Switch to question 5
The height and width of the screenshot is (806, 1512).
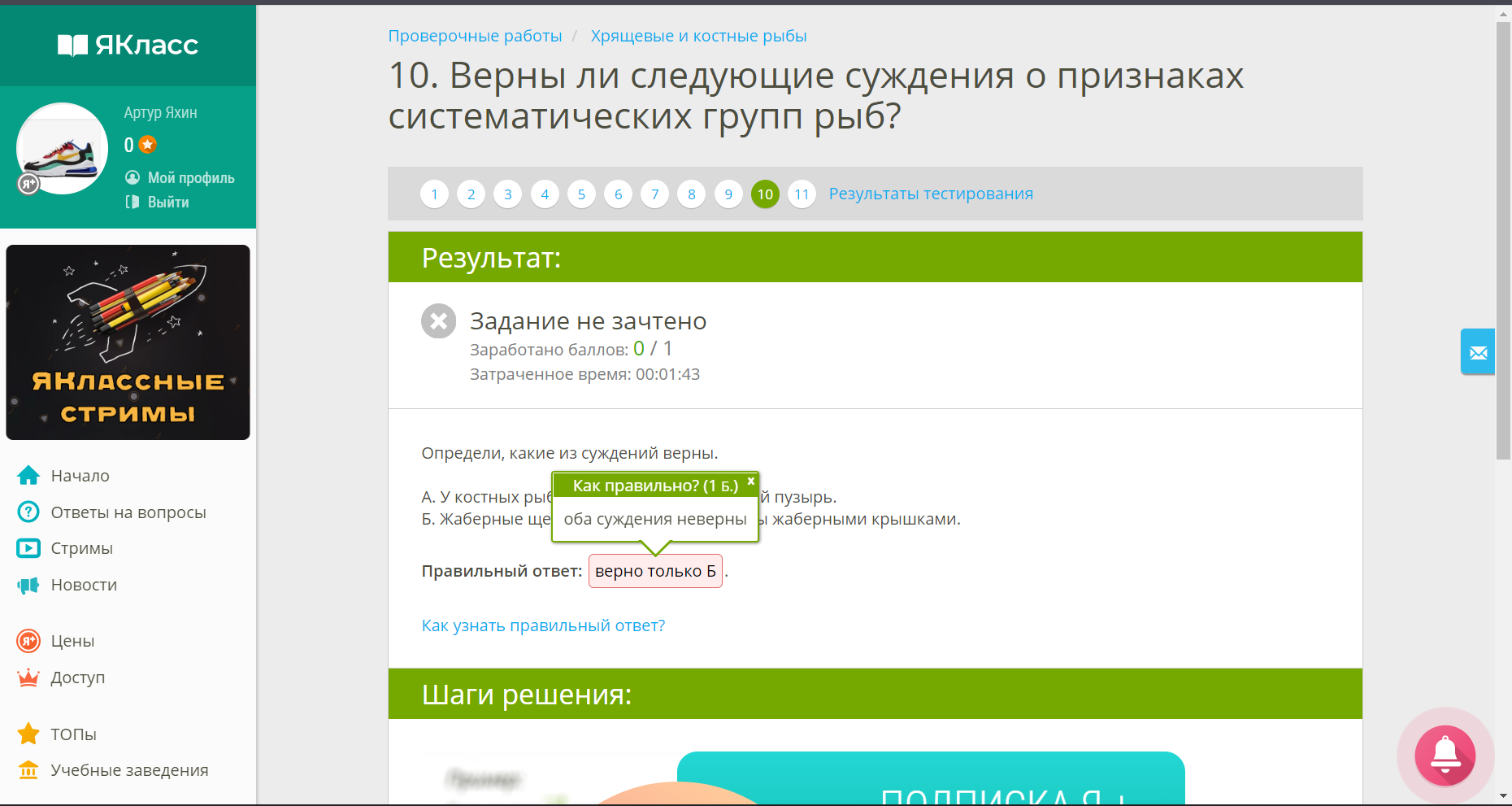pos(581,194)
